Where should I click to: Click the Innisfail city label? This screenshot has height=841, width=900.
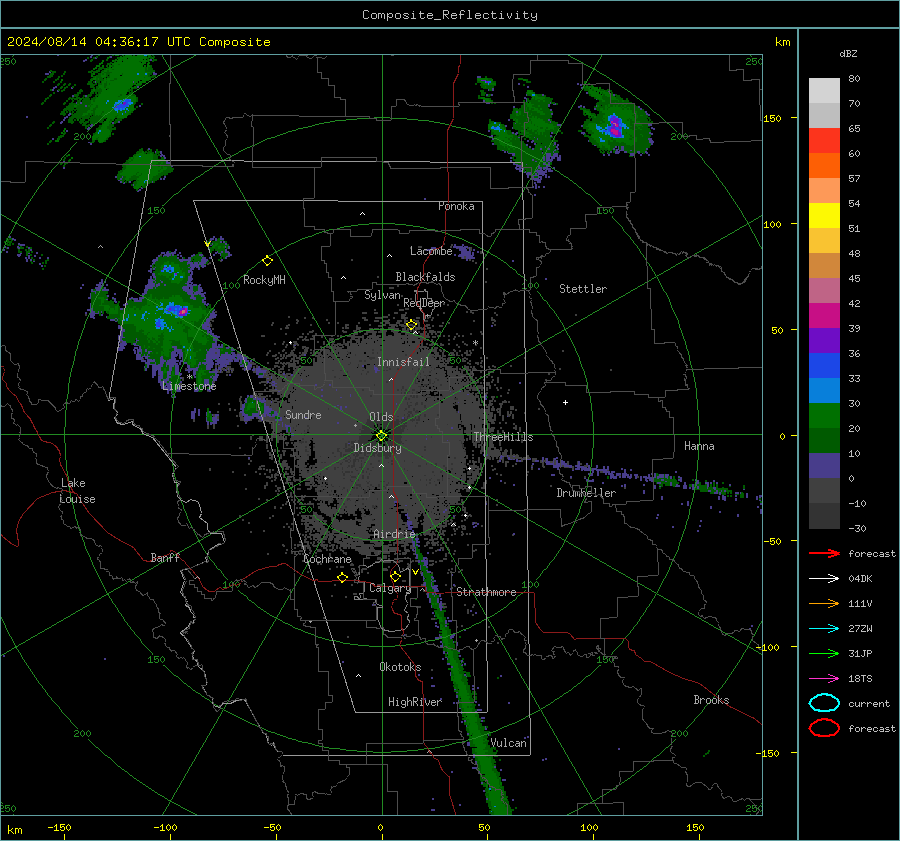(403, 362)
